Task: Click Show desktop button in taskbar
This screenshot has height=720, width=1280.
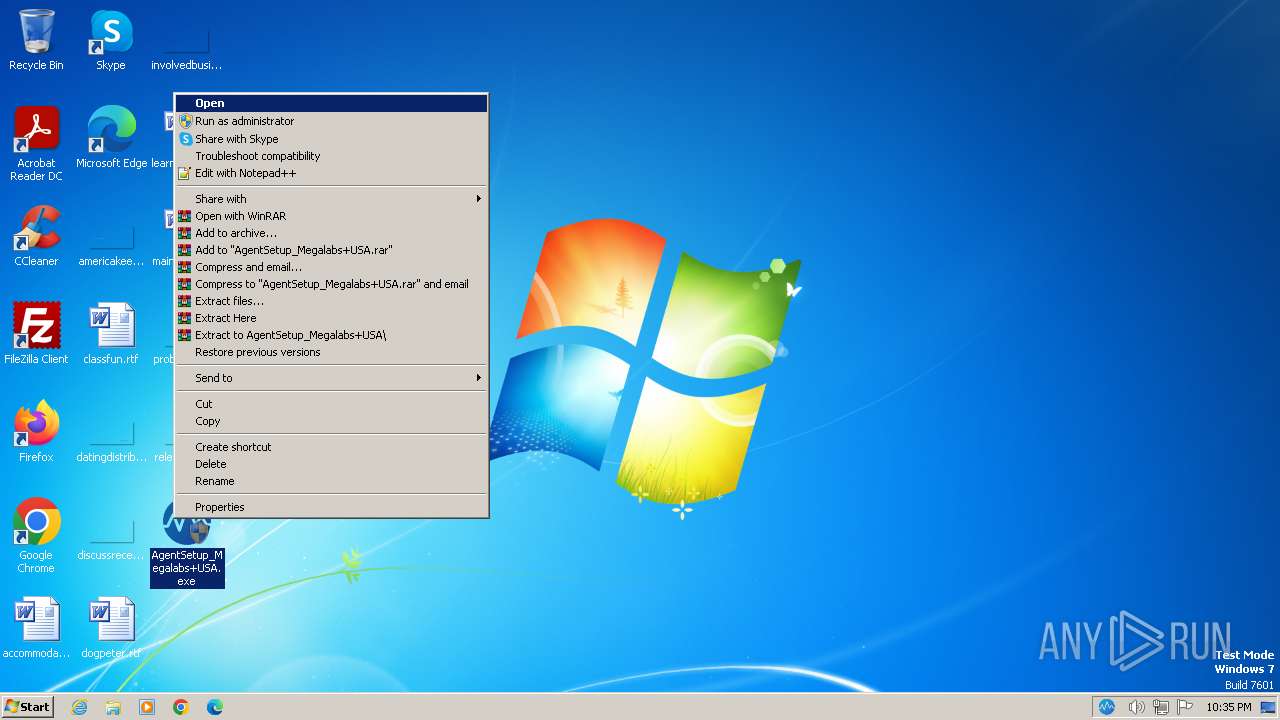Action: 1268,707
